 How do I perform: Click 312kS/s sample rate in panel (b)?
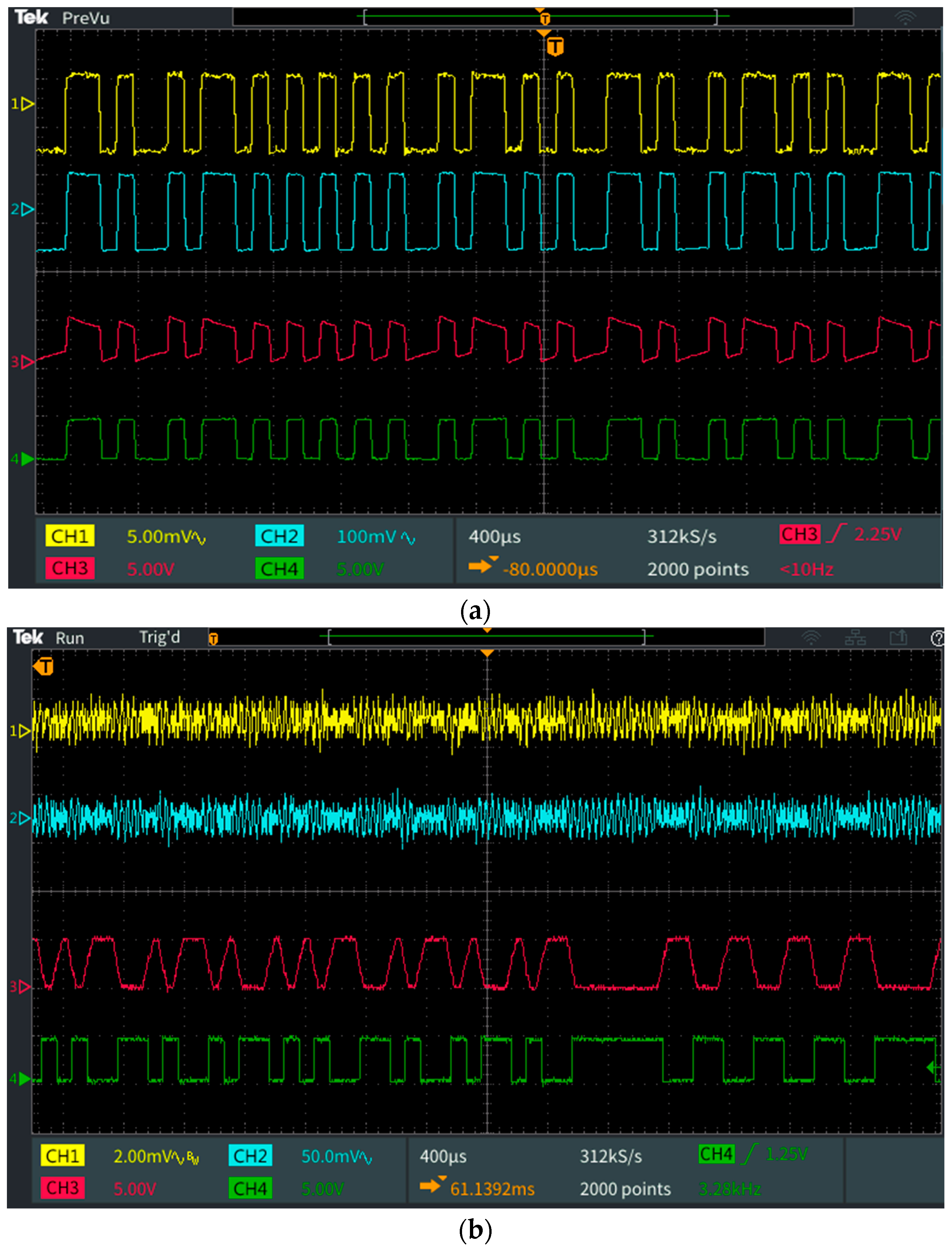pyautogui.click(x=611, y=1156)
